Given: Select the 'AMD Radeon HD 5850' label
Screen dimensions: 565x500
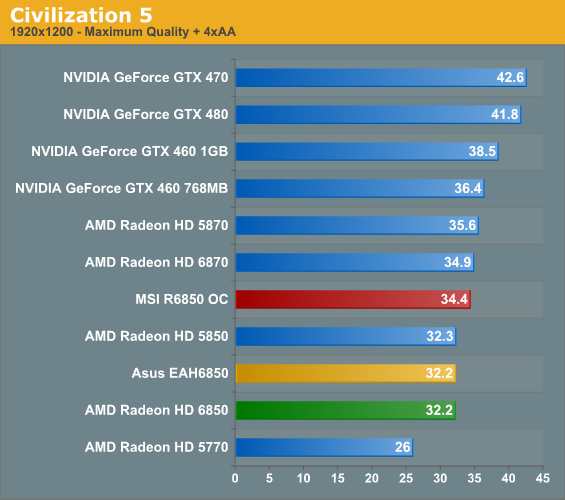Looking at the screenshot, I should click(156, 336).
